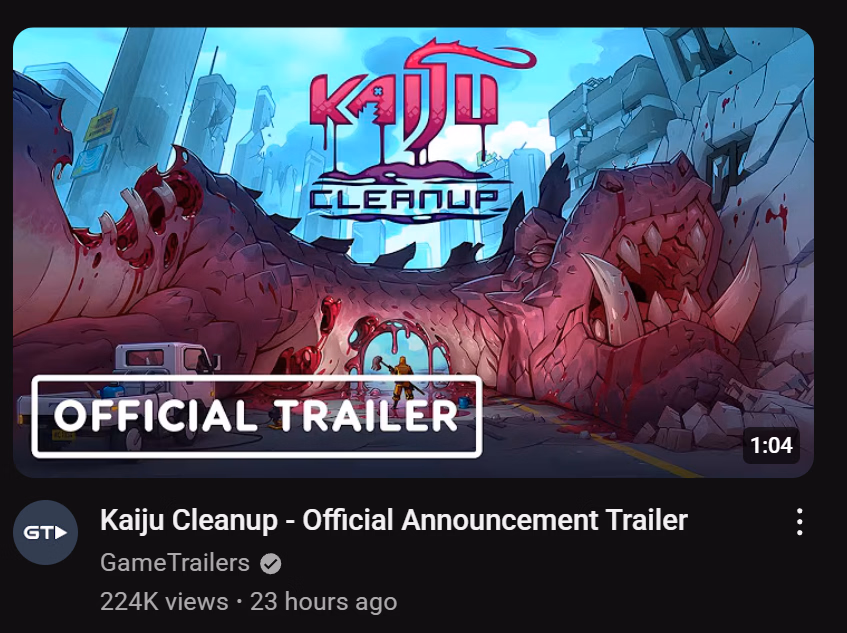Click the CLEANUP wordmark under the Kaiju logo
Image resolution: width=847 pixels, height=633 pixels.
404,198
